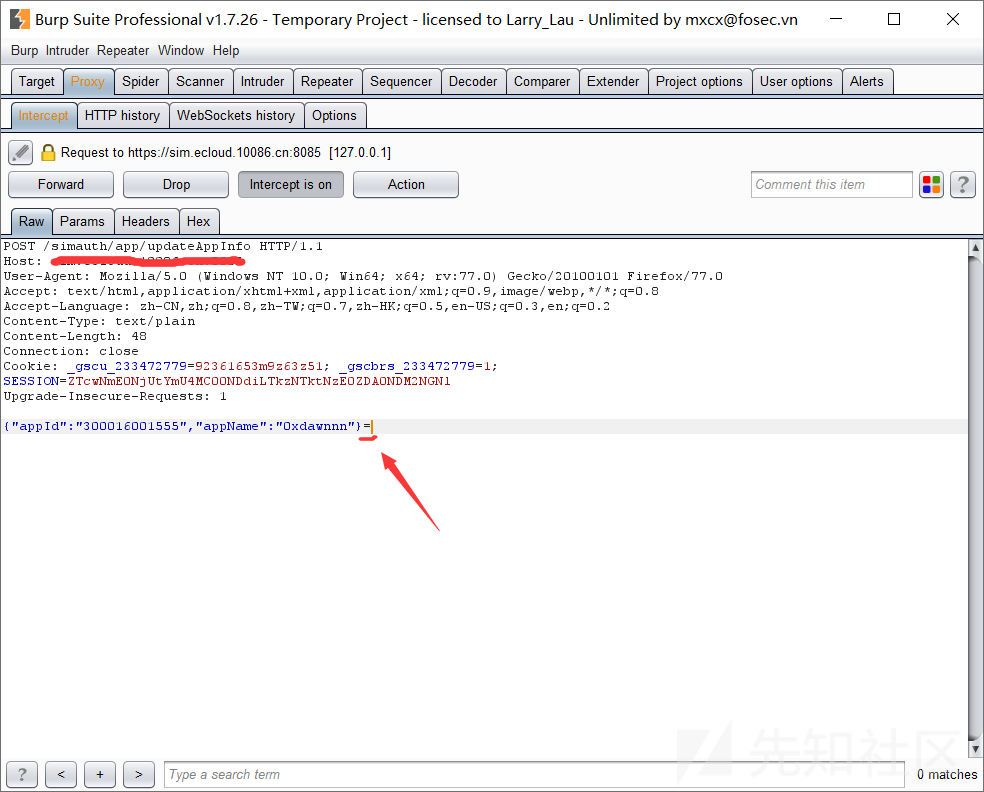Click the search term input field

click(534, 774)
